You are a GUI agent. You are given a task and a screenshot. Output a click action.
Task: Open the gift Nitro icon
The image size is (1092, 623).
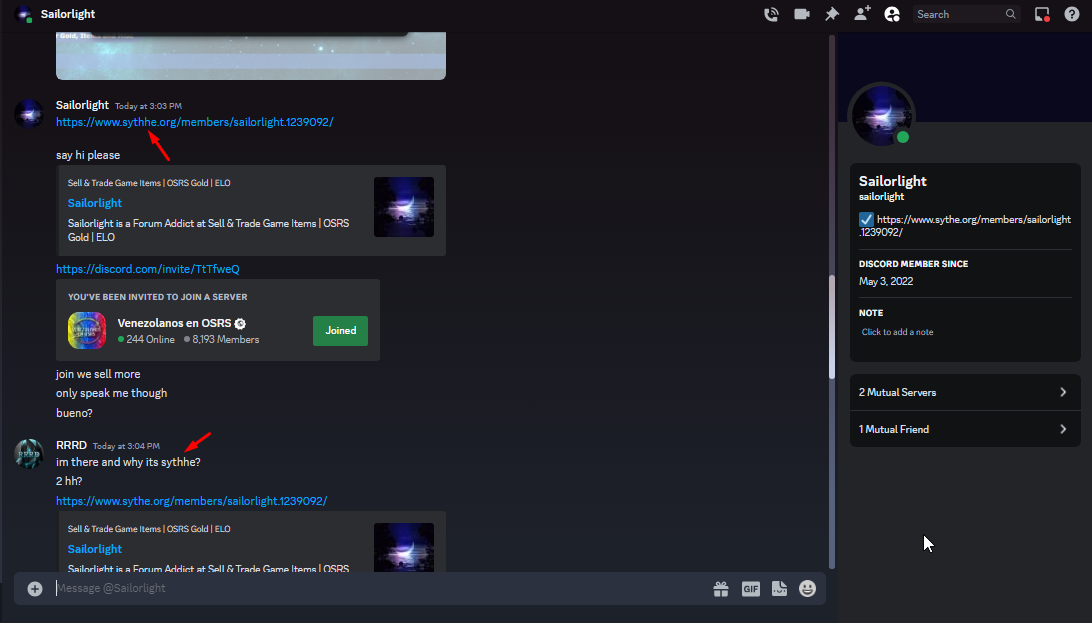click(x=721, y=589)
